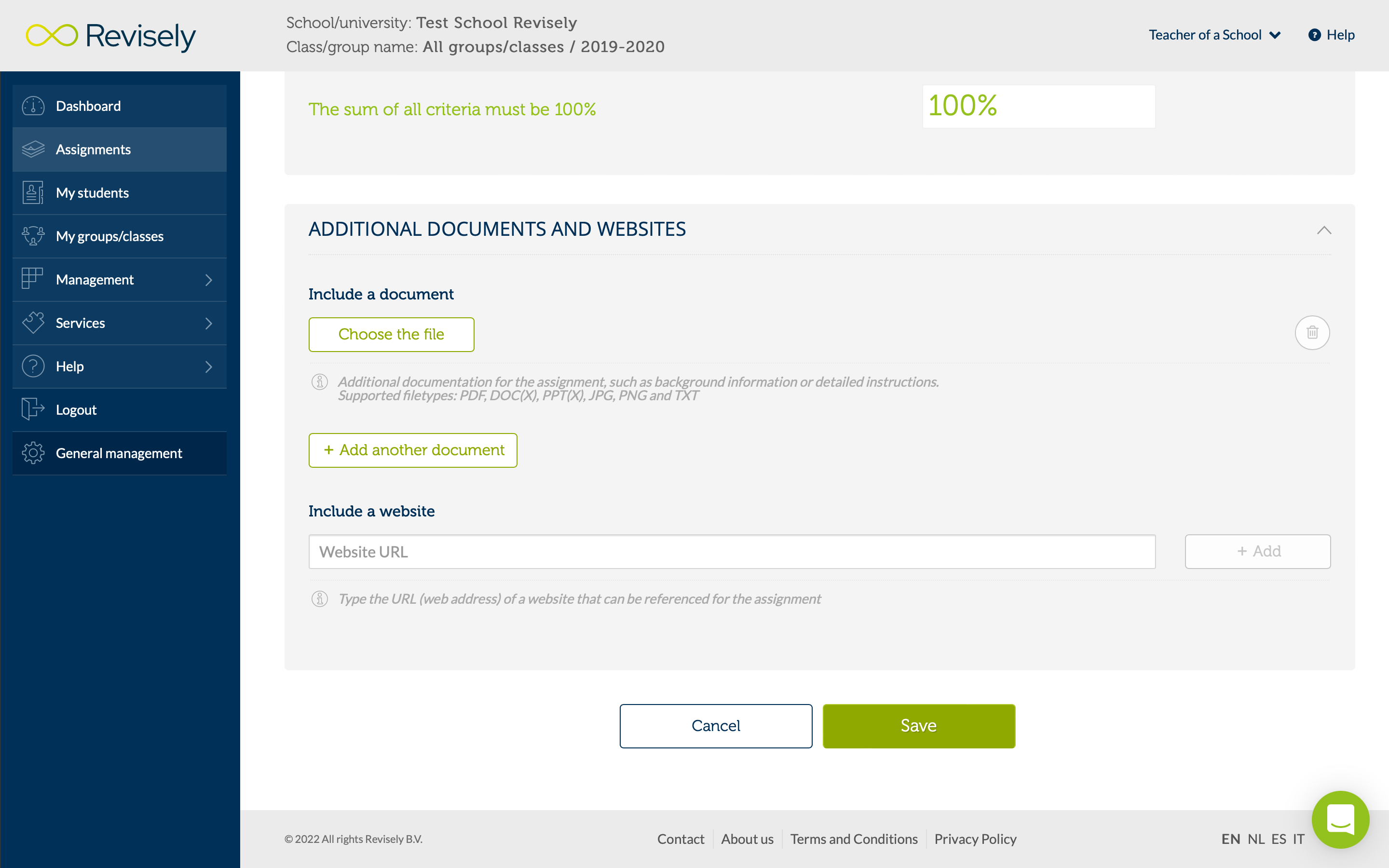Click the Revisely infinity logo
Viewport: 1389px width, 868px height.
pos(52,36)
